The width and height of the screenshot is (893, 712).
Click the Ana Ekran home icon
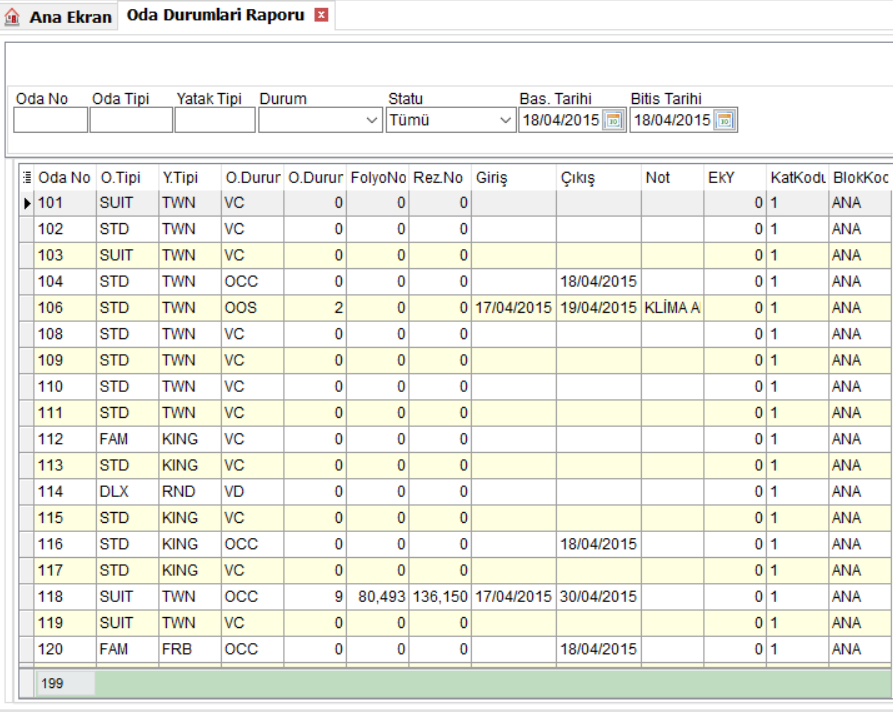12,17
